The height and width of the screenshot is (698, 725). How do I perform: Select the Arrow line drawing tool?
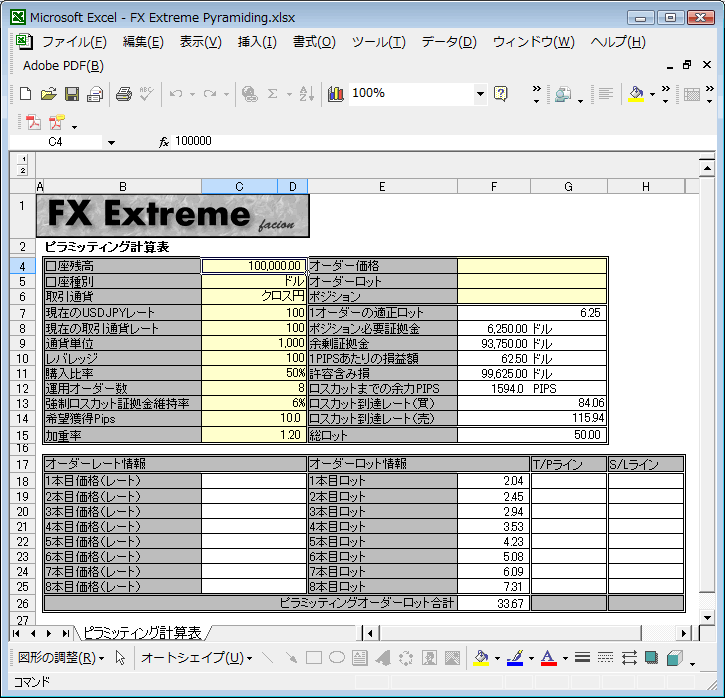click(x=291, y=658)
